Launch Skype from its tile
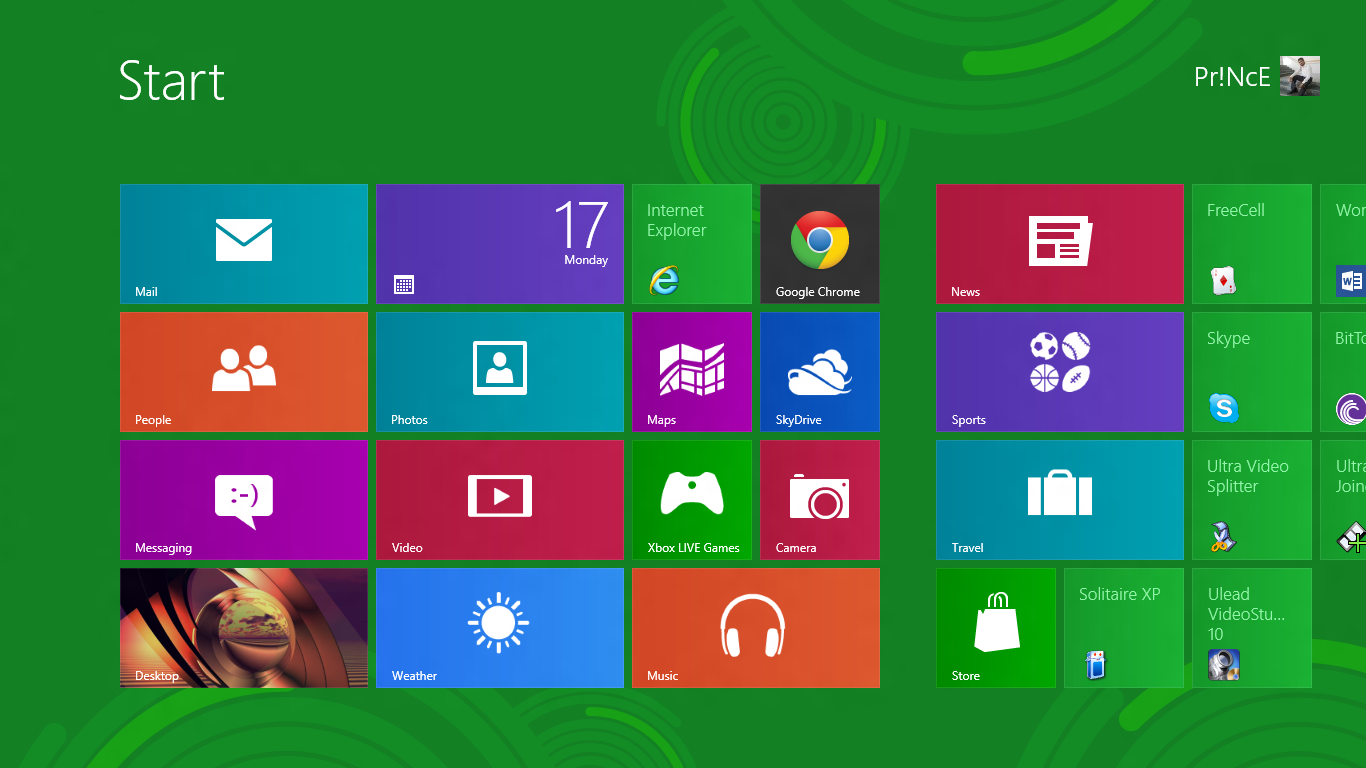This screenshot has height=768, width=1366. coord(1251,371)
